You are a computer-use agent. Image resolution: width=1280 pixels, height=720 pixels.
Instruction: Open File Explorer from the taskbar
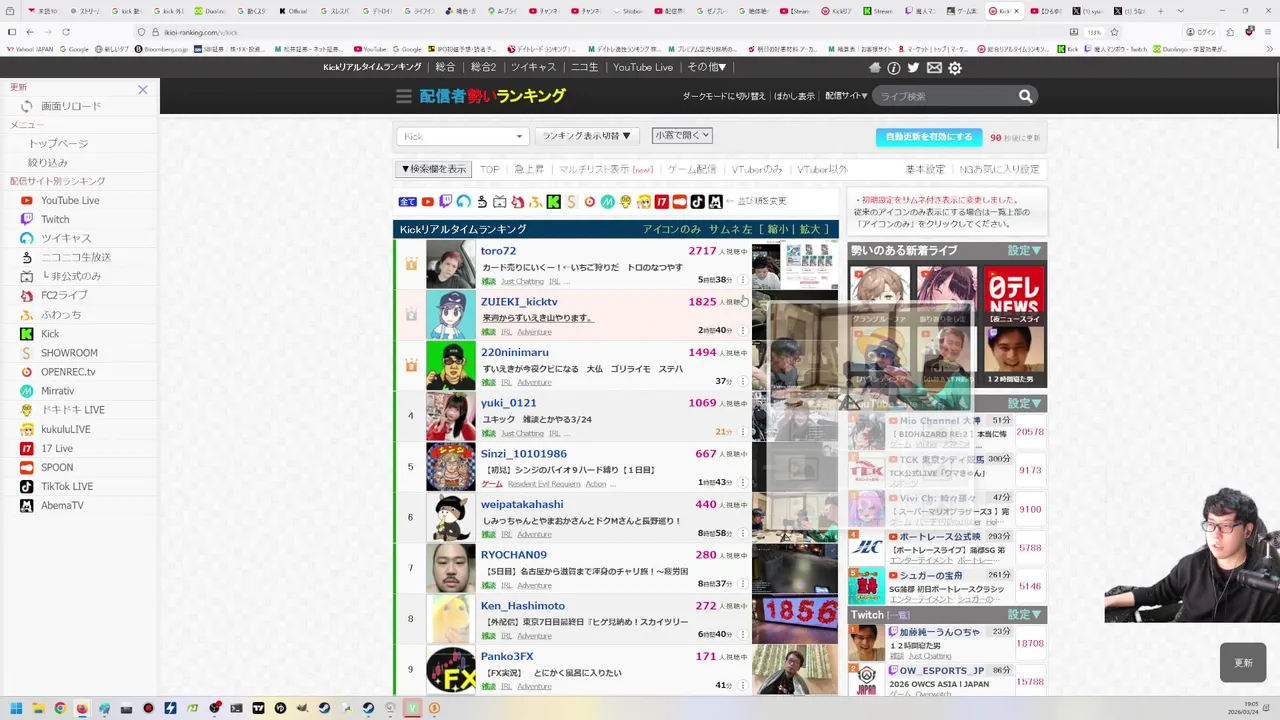pos(39,708)
